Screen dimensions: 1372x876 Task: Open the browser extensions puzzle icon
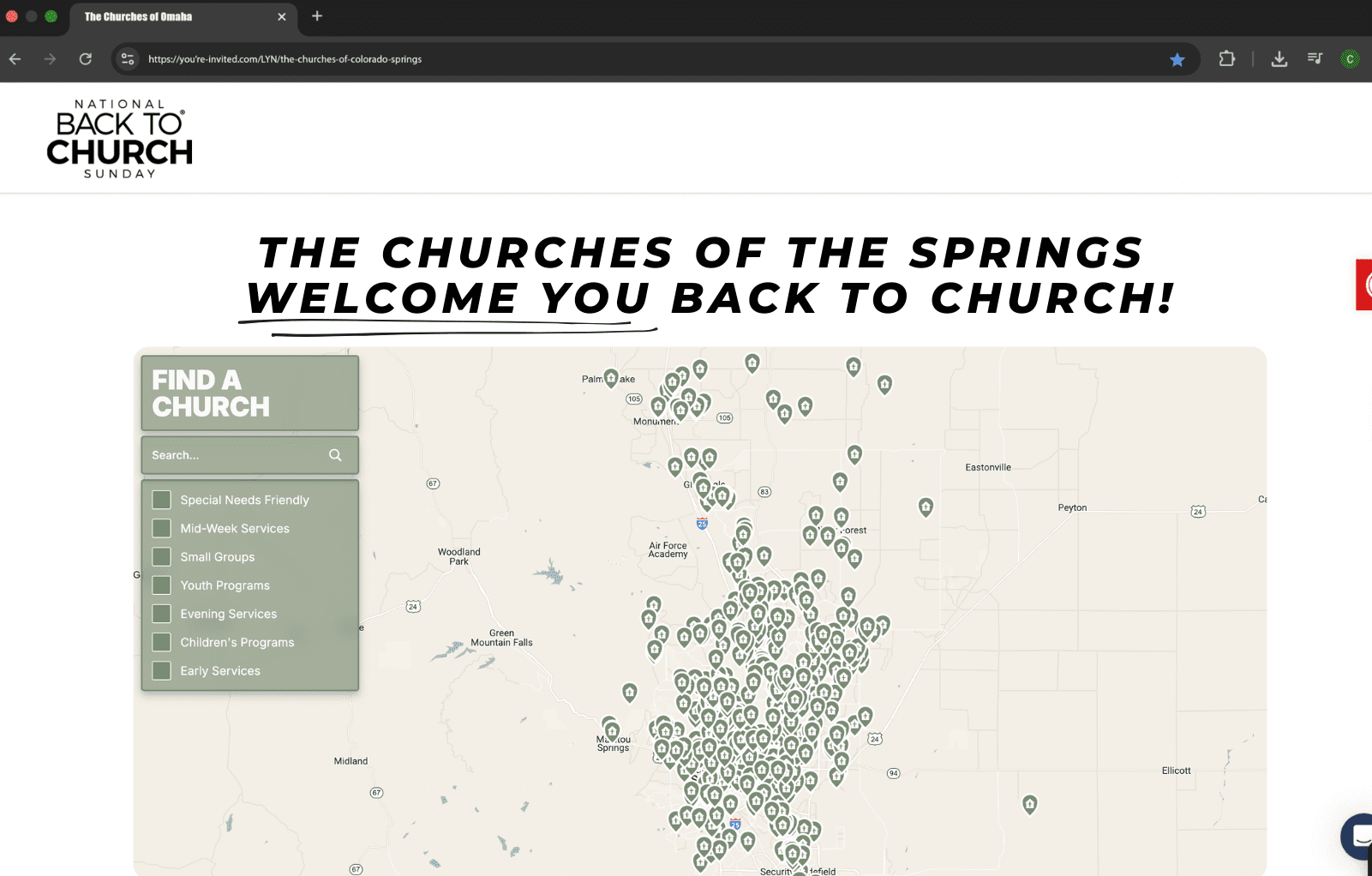point(1226,59)
